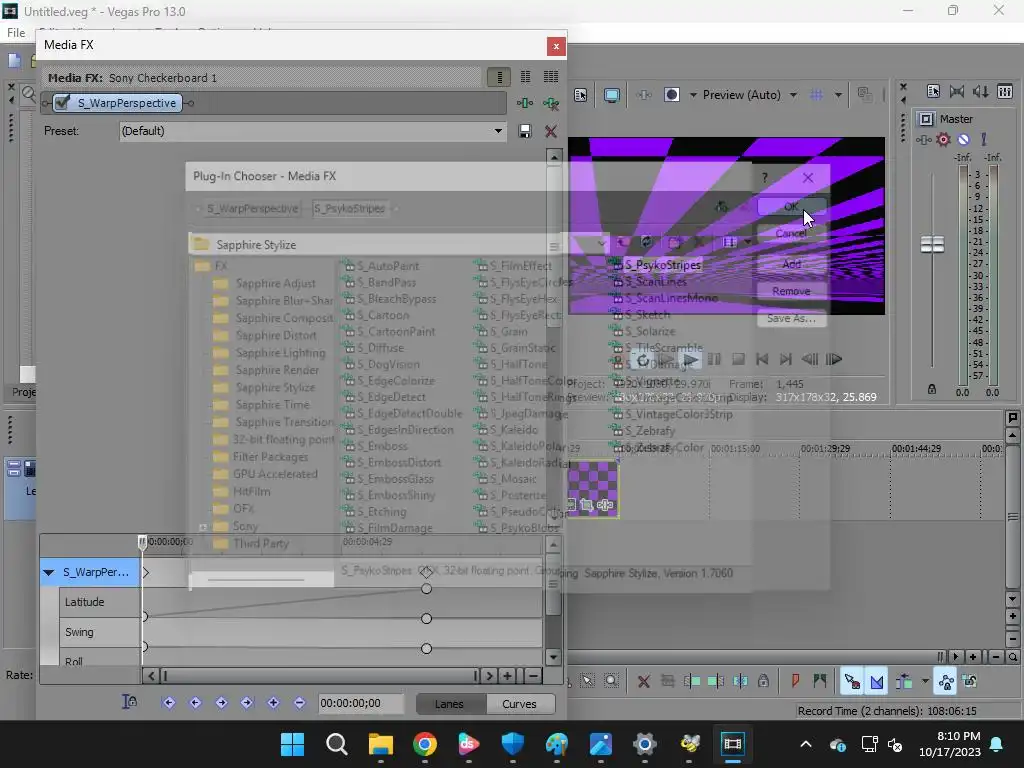Jump to first keyframe button
Viewport: 1024px width, 768px height.
[x=168, y=703]
